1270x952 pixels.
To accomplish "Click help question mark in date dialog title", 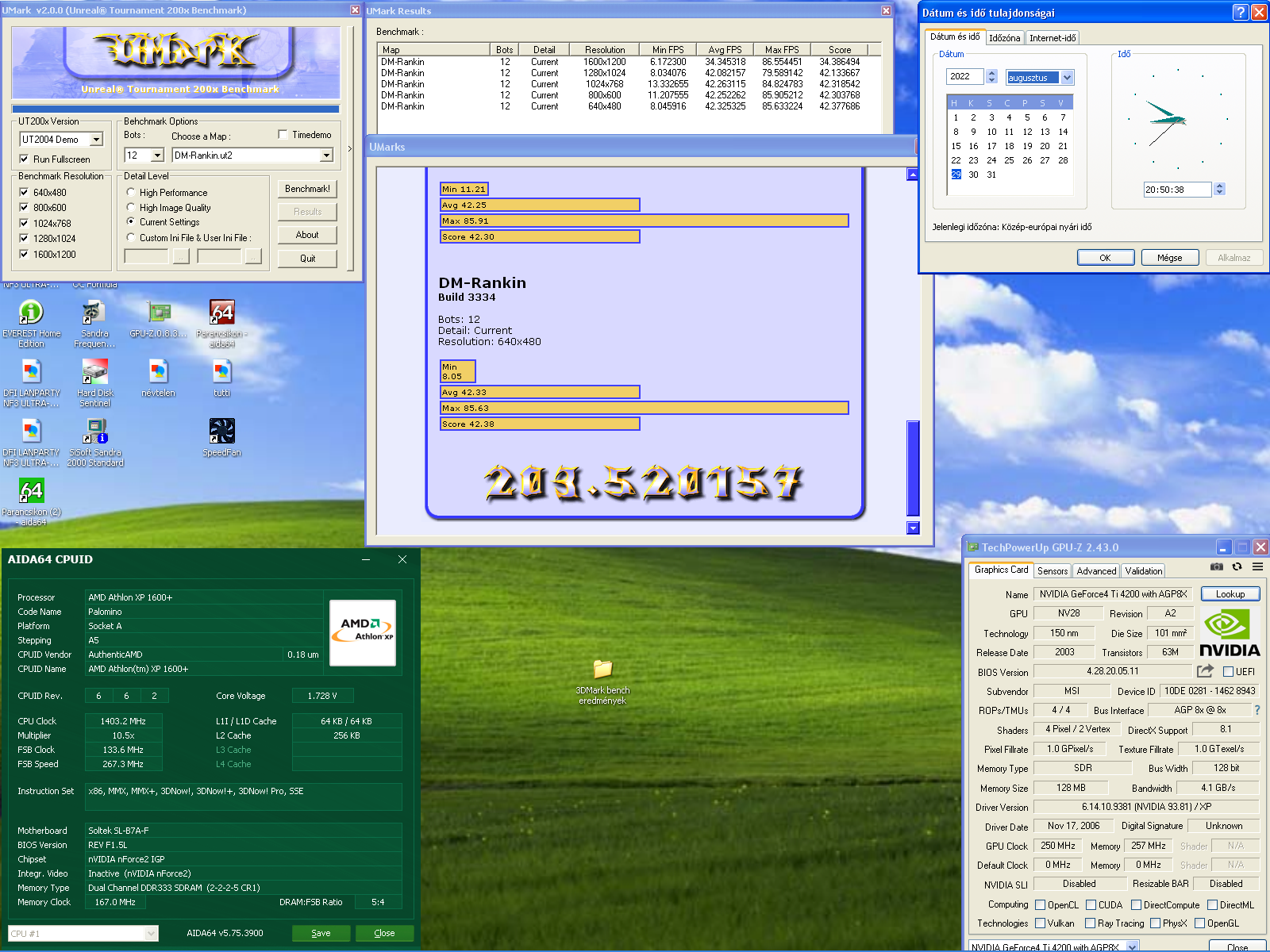I will [1241, 12].
